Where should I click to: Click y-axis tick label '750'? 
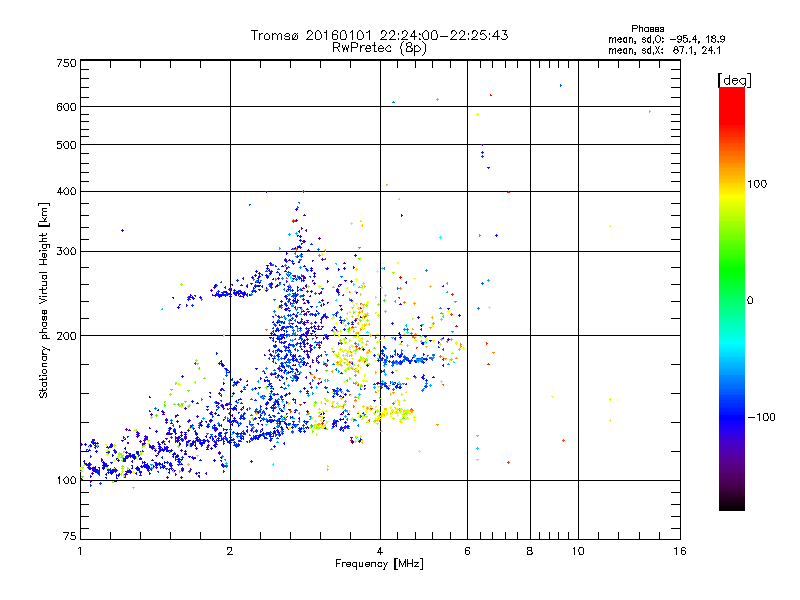[x=67, y=63]
